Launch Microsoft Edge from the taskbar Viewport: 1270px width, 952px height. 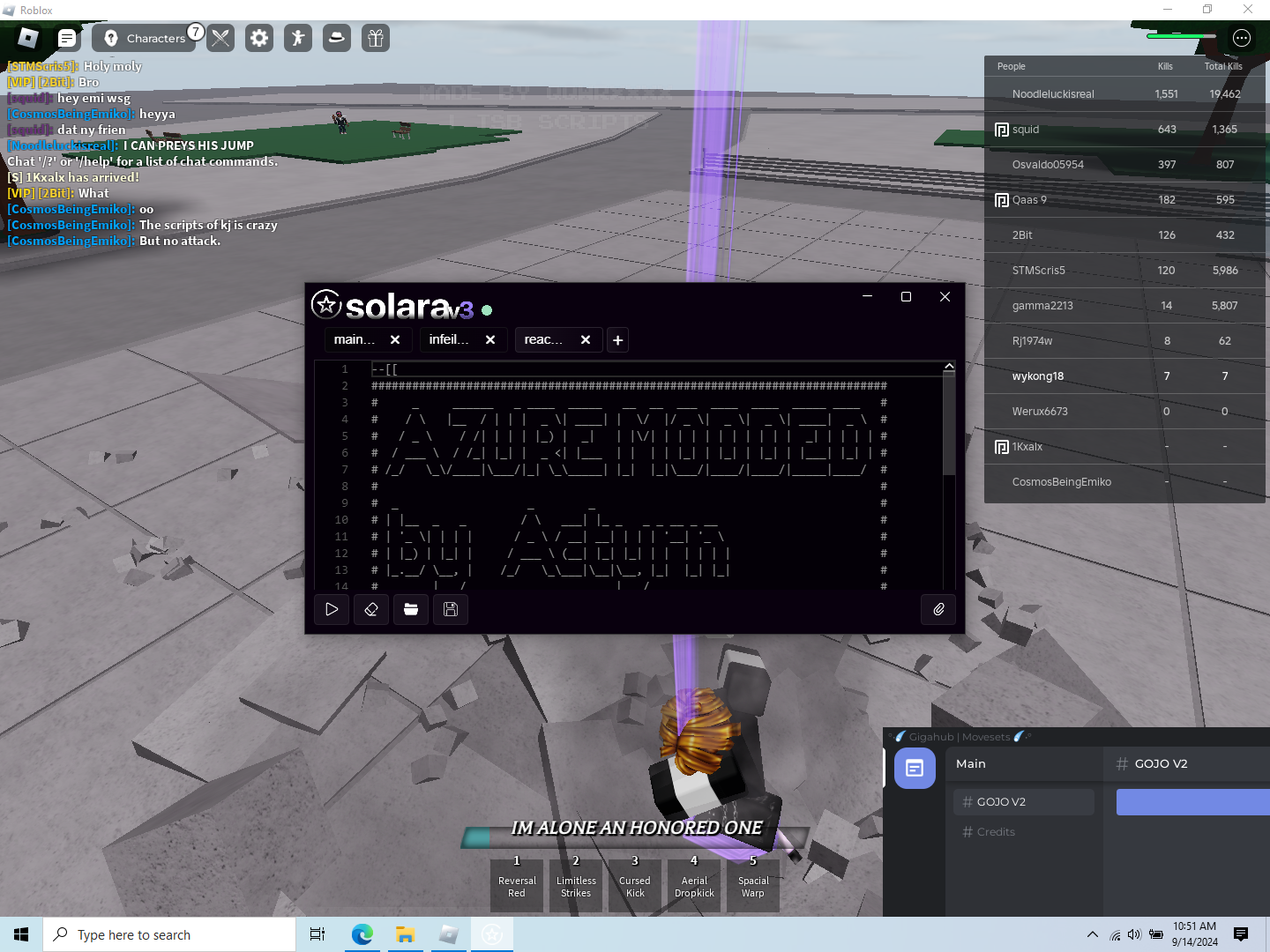click(362, 934)
